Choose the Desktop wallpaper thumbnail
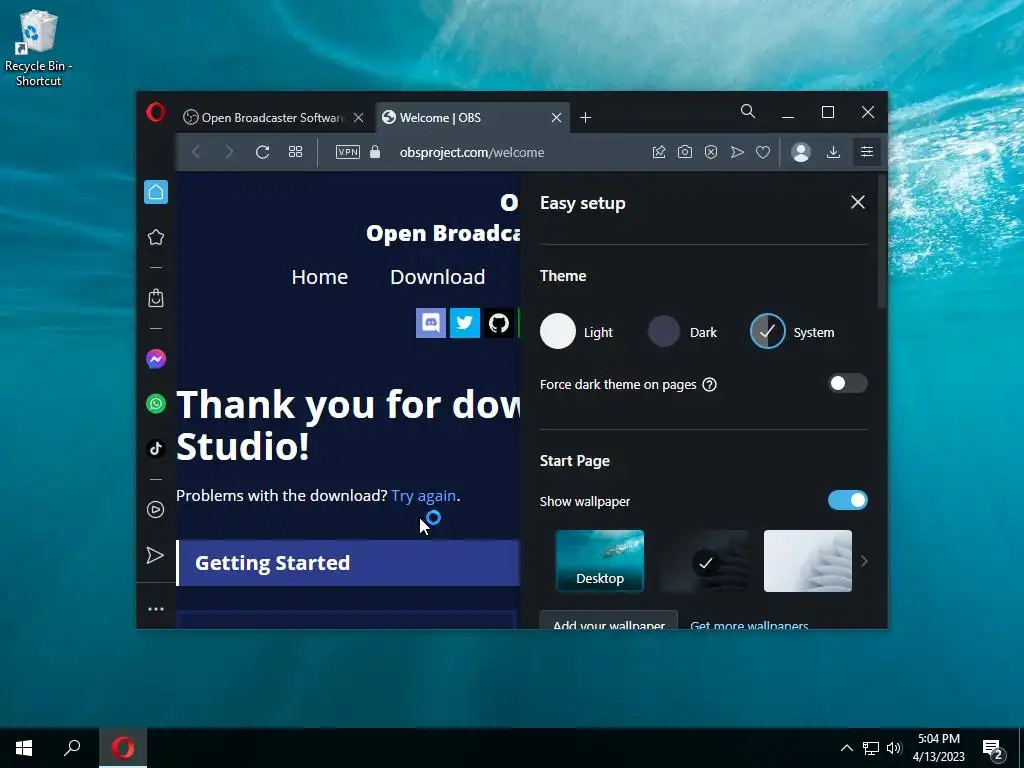Image resolution: width=1024 pixels, height=768 pixels. [600, 561]
